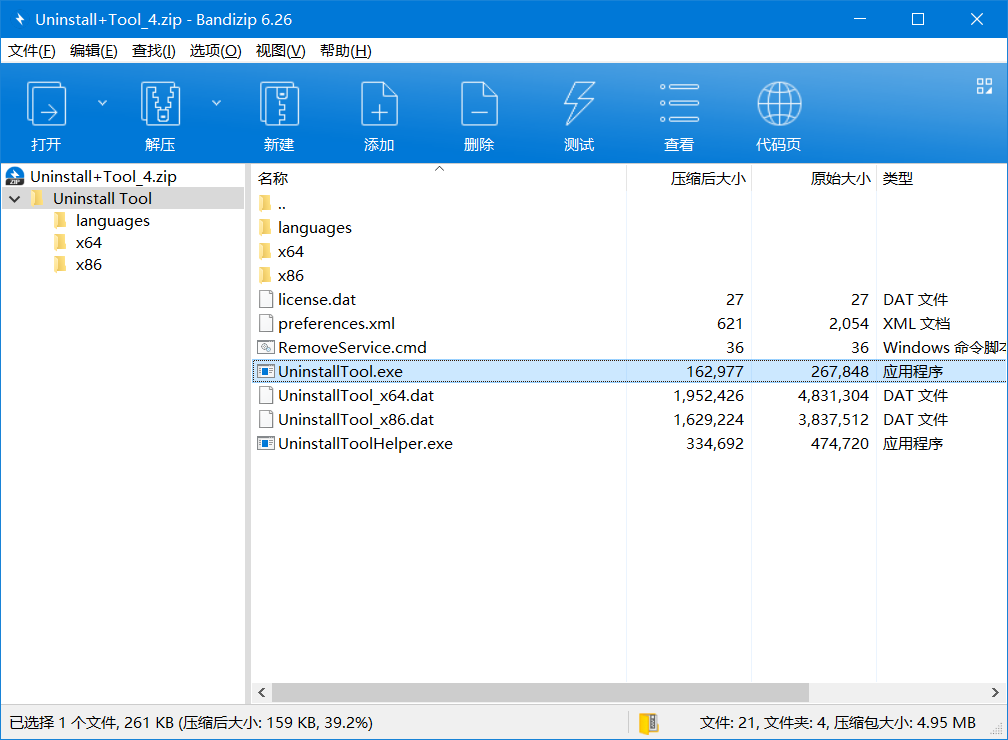This screenshot has width=1008, height=740.
Task: Click the Extract (解压) toolbar icon
Action: [160, 104]
